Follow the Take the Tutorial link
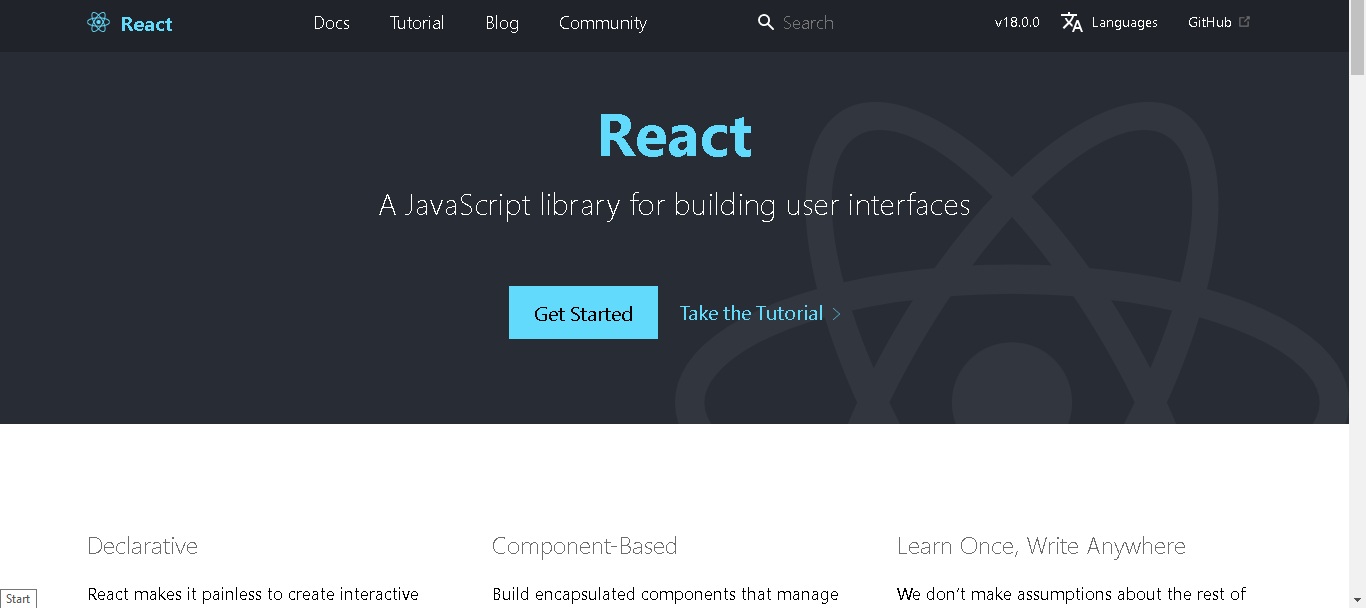This screenshot has height=608, width=1366. point(751,312)
